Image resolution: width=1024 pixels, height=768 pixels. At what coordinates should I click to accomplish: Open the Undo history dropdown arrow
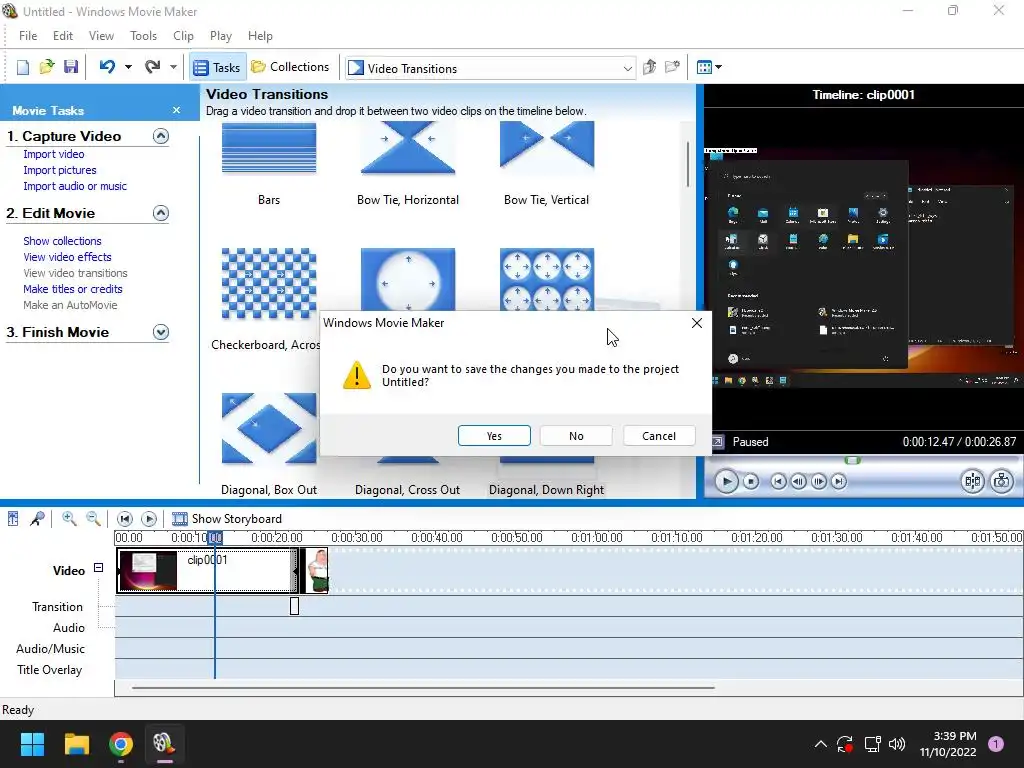coord(129,67)
